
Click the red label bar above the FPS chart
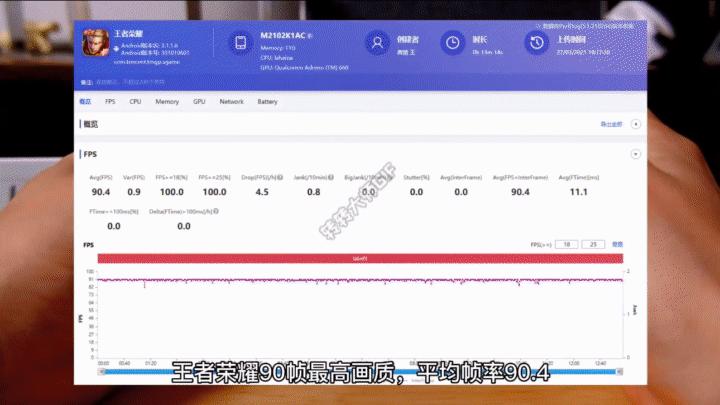click(x=360, y=259)
